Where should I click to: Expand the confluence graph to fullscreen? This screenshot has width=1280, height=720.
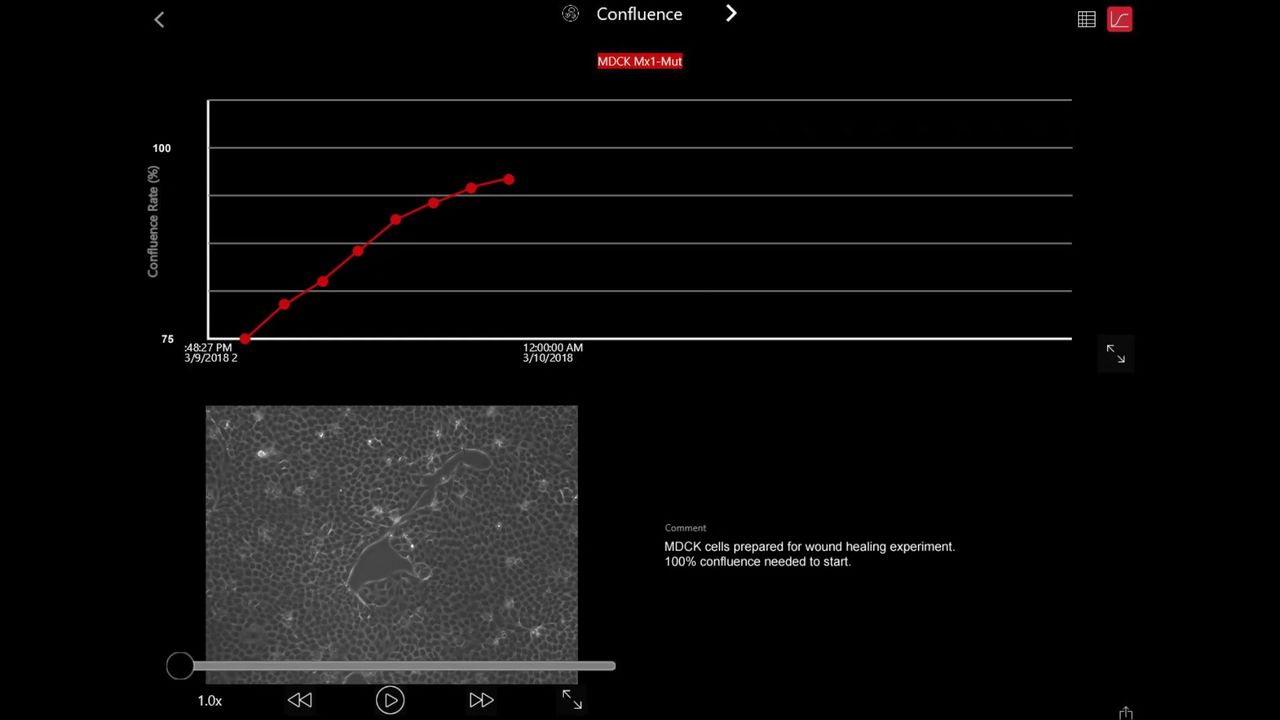pos(1115,354)
